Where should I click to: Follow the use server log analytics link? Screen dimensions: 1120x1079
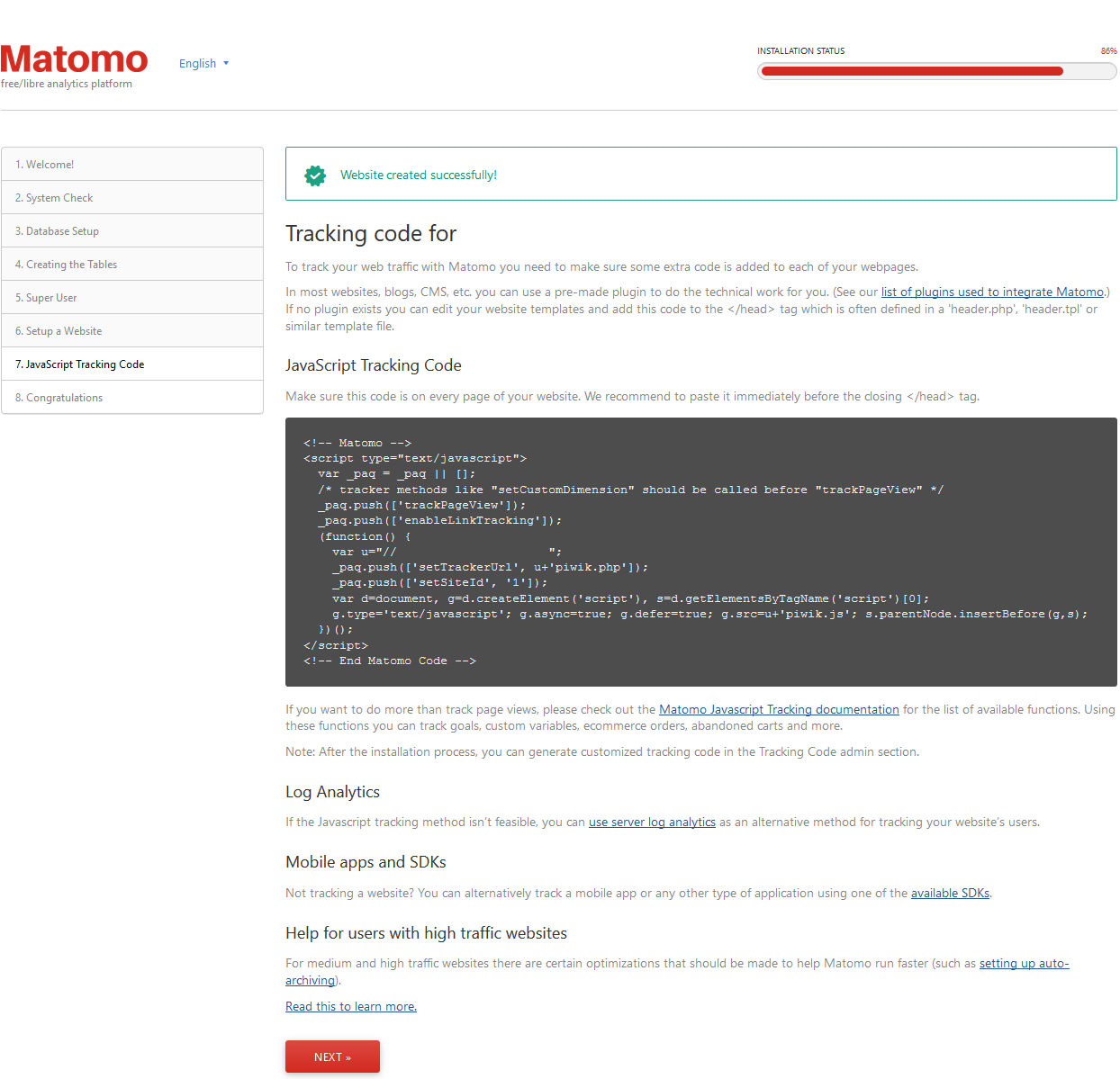pos(652,823)
